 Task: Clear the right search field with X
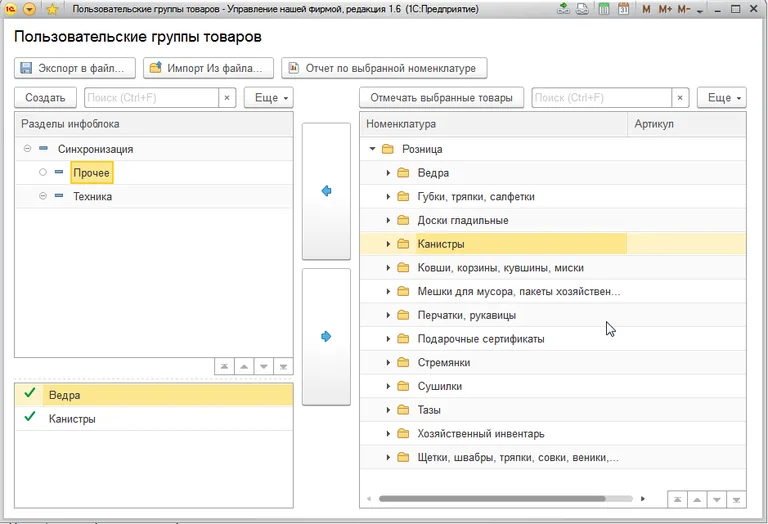681,98
